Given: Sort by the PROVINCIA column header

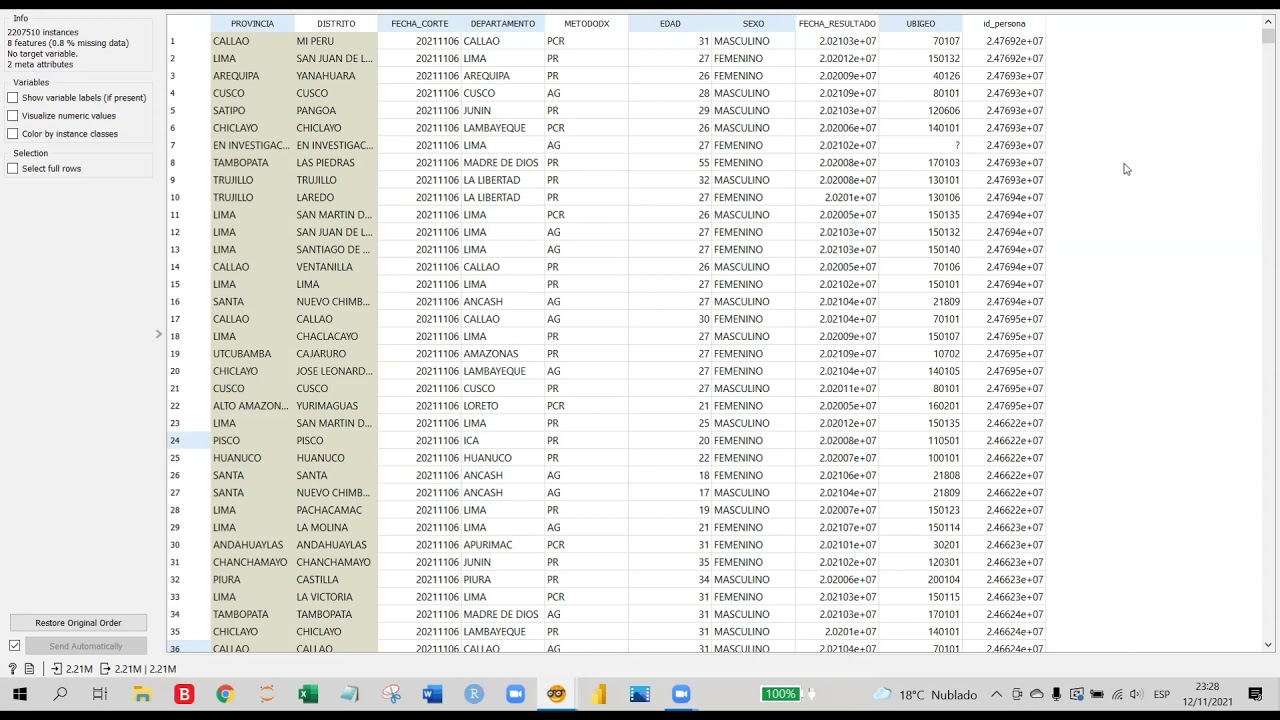Looking at the screenshot, I should pyautogui.click(x=252, y=23).
